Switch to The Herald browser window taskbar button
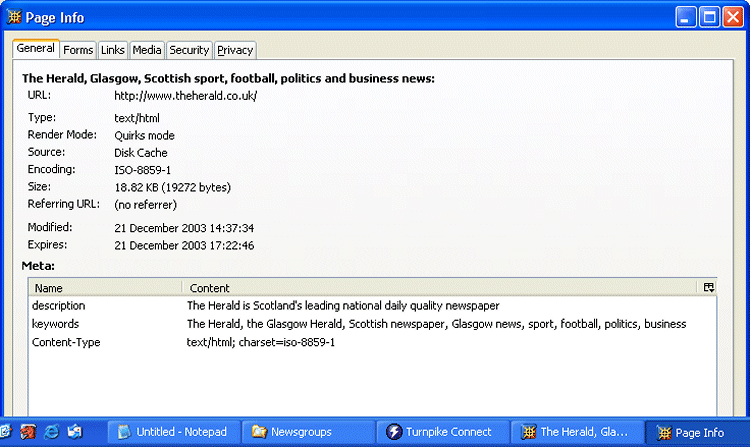This screenshot has height=447, width=750. (x=577, y=432)
